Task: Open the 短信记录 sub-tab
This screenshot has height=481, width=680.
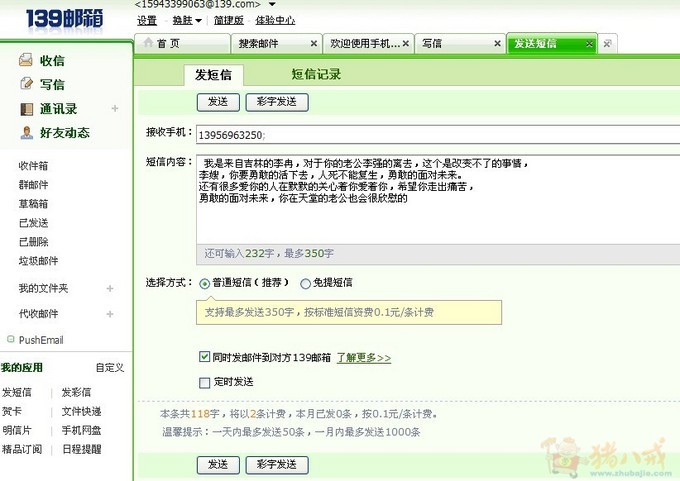Action: 316,74
